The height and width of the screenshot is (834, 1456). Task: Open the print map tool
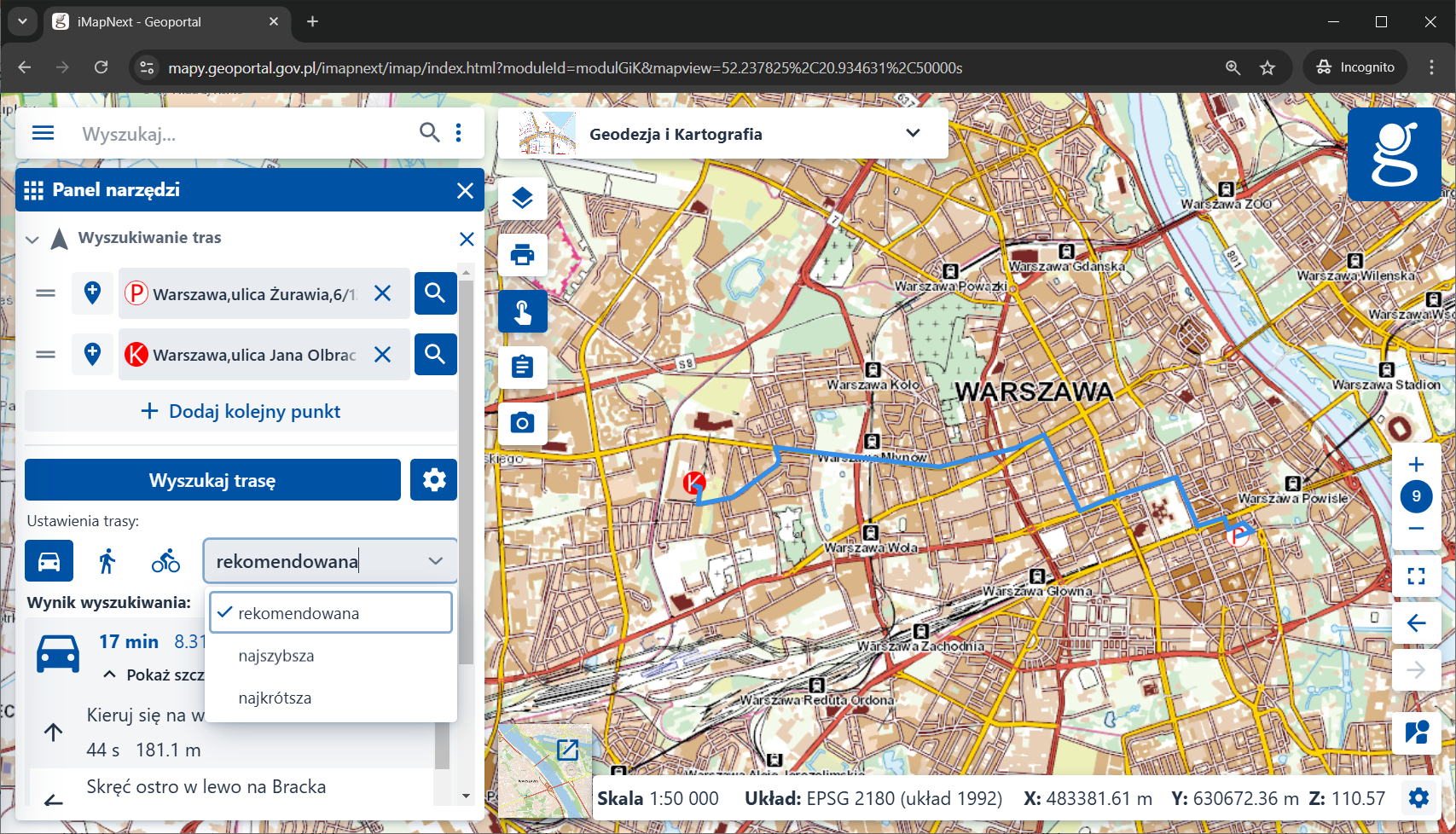coord(522,255)
